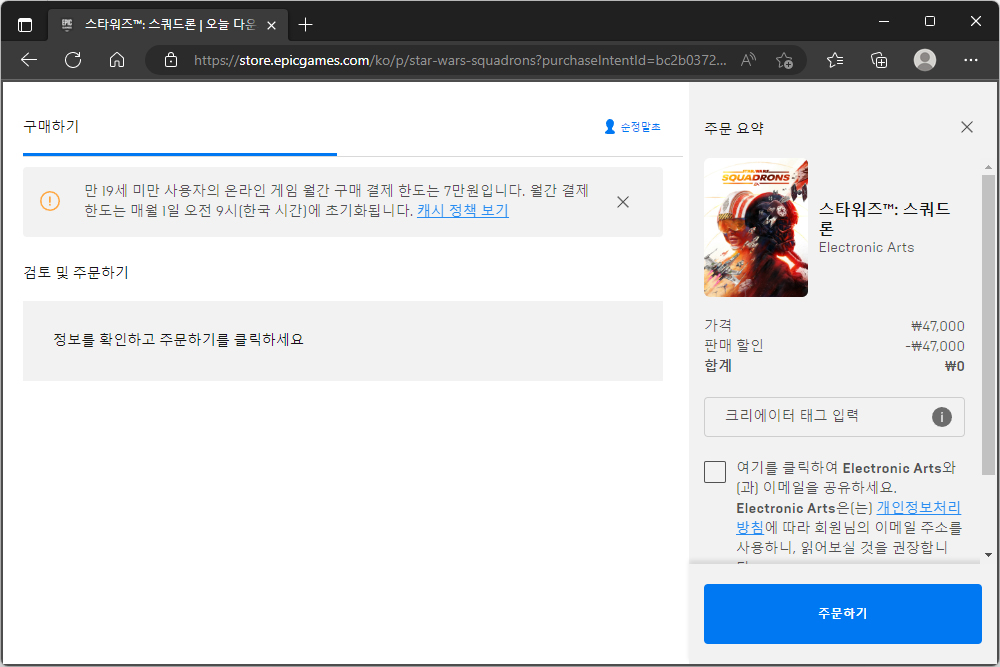Viewport: 1000px width, 667px height.
Task: Add this page to favorites star icon
Action: tap(784, 60)
